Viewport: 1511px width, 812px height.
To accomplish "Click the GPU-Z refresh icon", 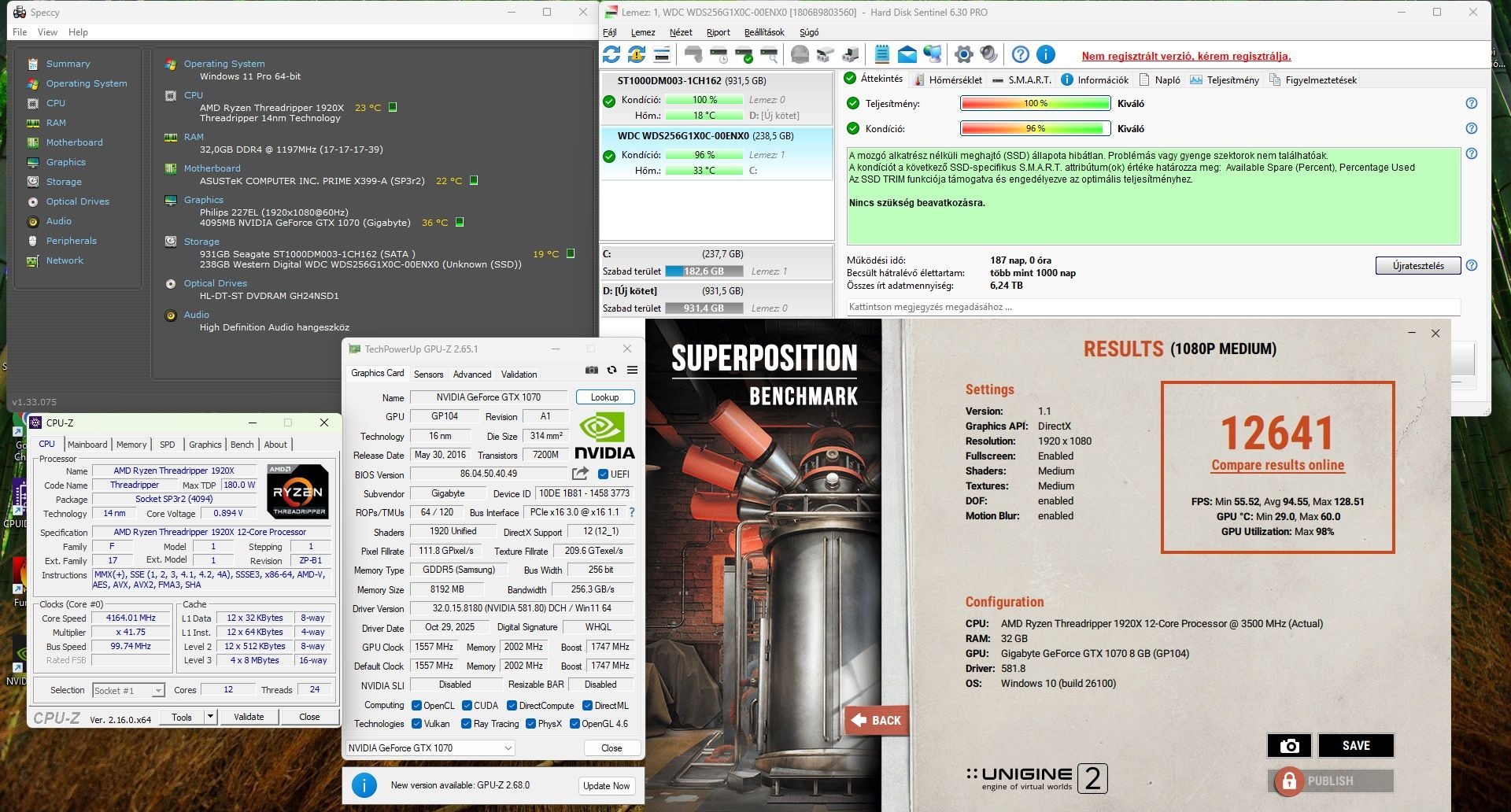I will [611, 370].
